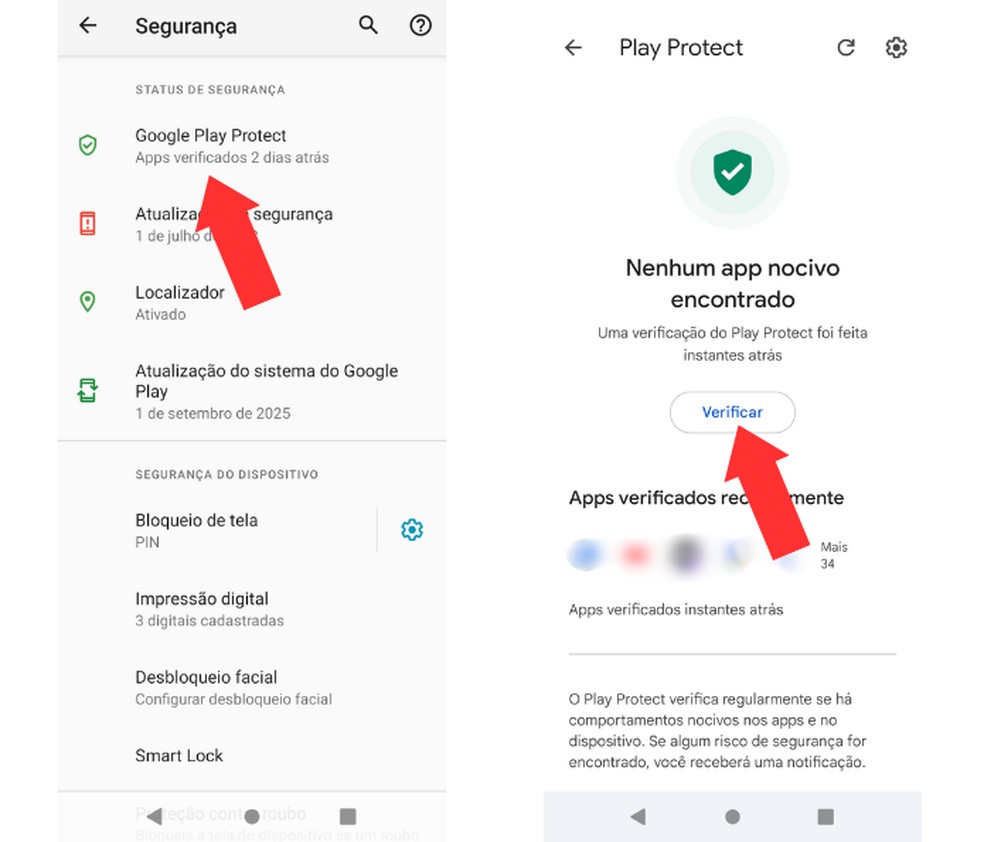This screenshot has height=842, width=984.
Task: Tap Android back triangle on Play Protect screen
Action: [638, 816]
